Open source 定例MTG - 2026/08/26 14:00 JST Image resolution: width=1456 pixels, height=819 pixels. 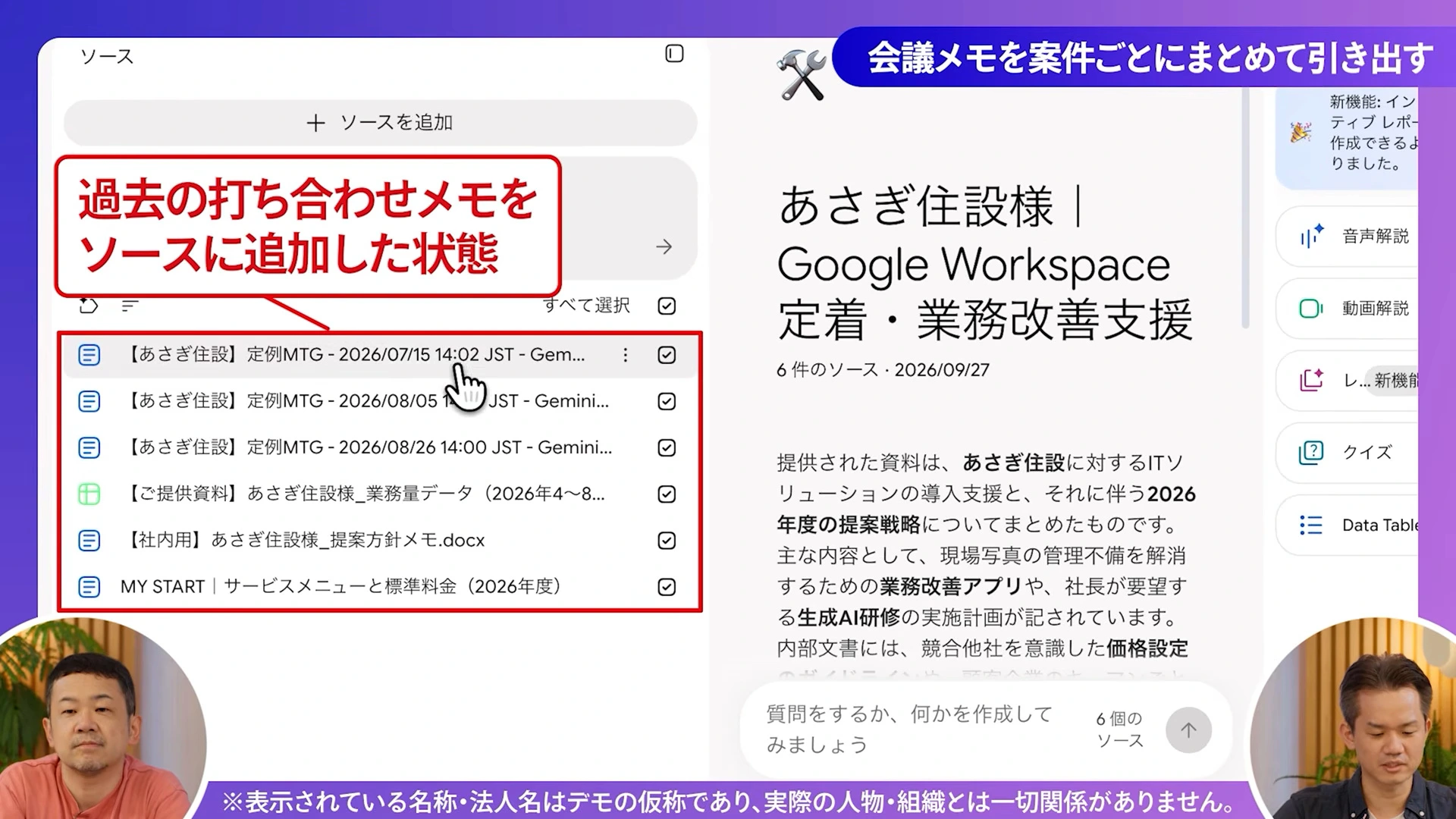coord(367,447)
